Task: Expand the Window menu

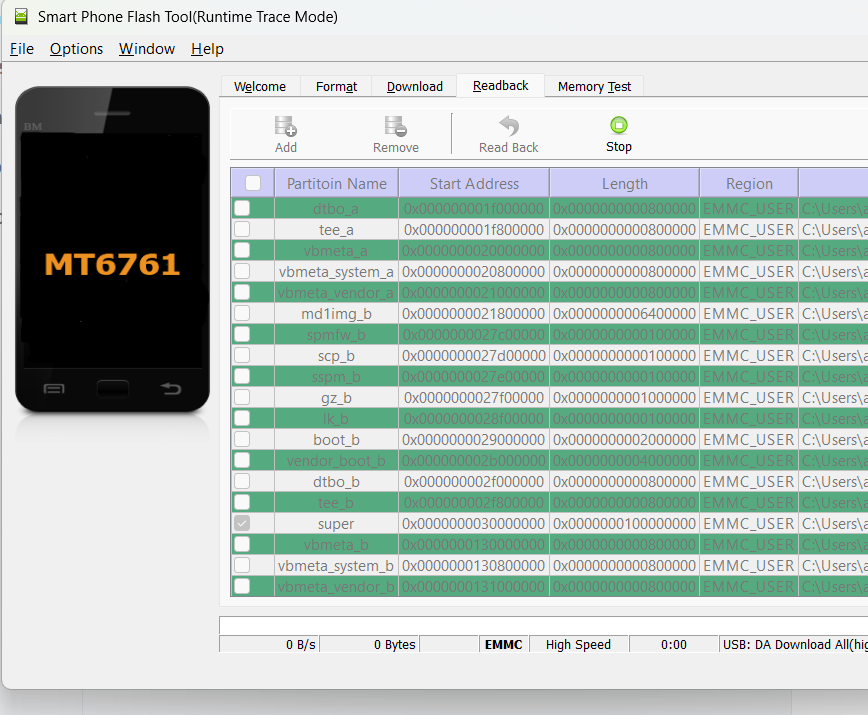Action: point(147,49)
